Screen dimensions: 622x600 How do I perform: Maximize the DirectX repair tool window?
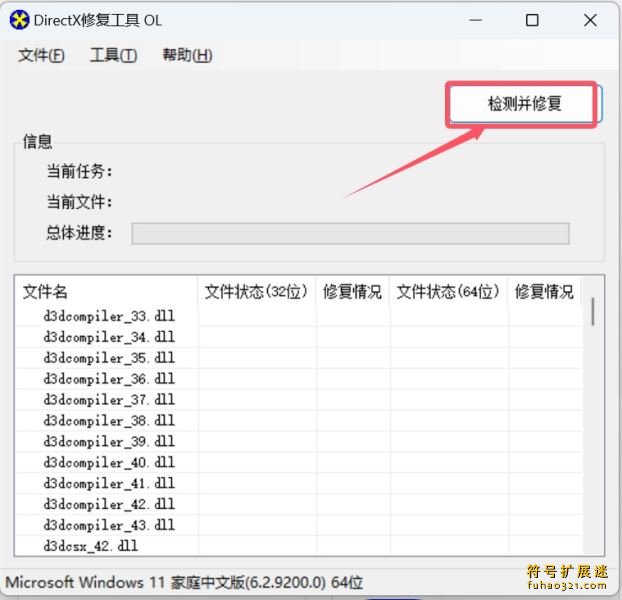(x=532, y=20)
